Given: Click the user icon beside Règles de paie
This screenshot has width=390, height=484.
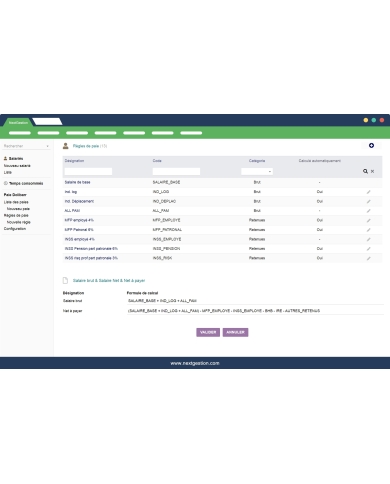Looking at the screenshot, I should tap(66, 146).
